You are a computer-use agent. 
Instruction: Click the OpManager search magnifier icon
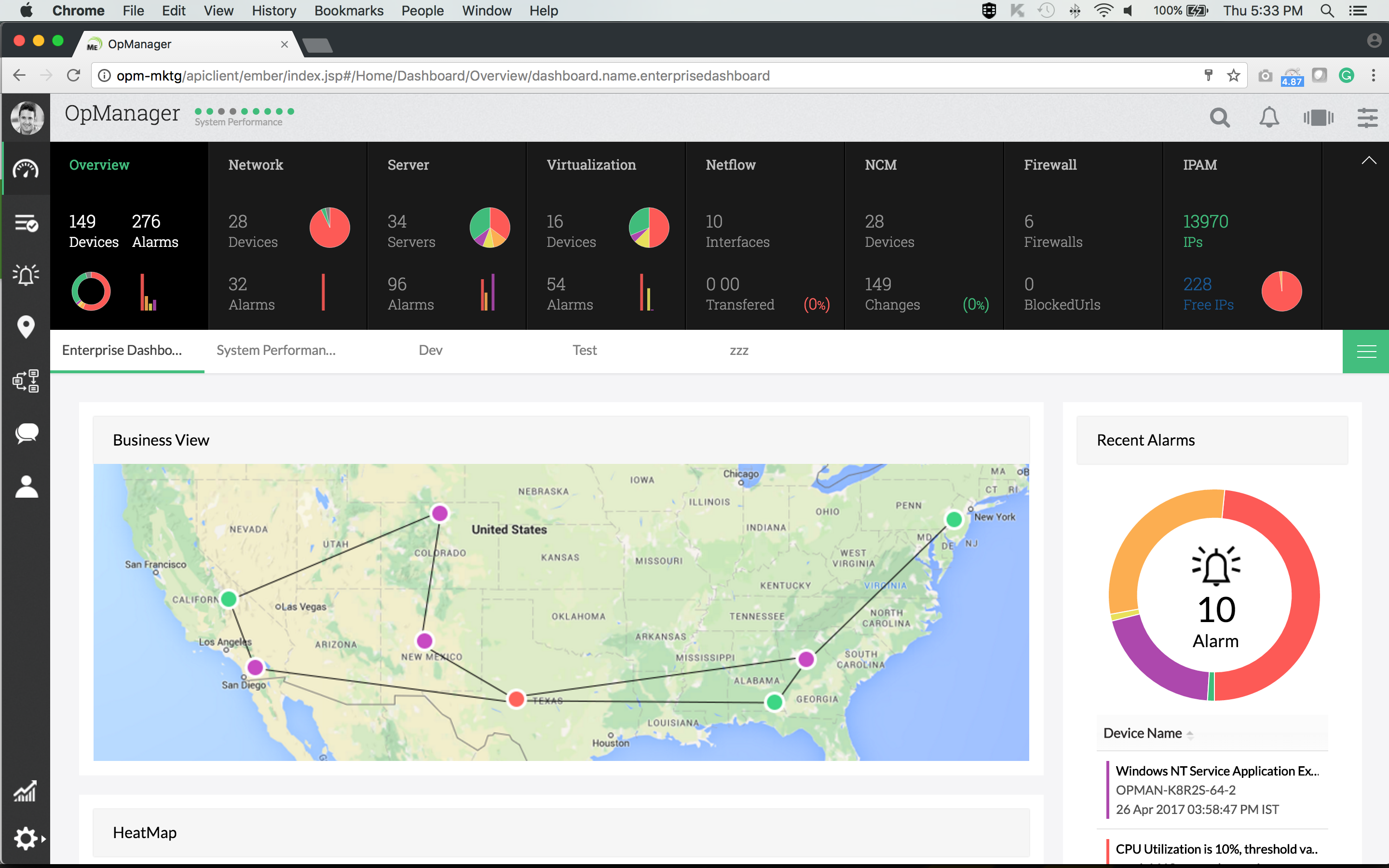point(1220,118)
